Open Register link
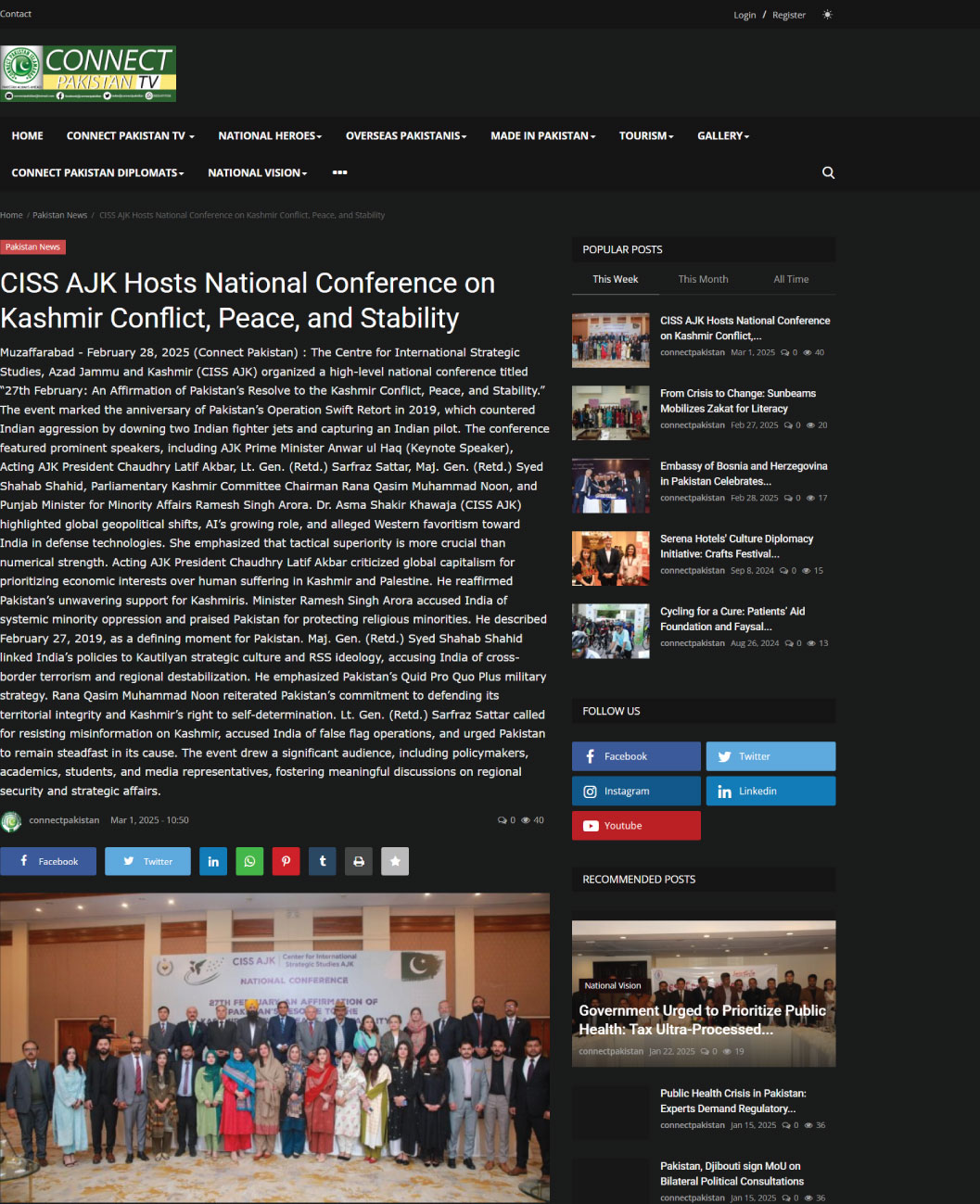Screen dimensions: 980x1204 789,15
